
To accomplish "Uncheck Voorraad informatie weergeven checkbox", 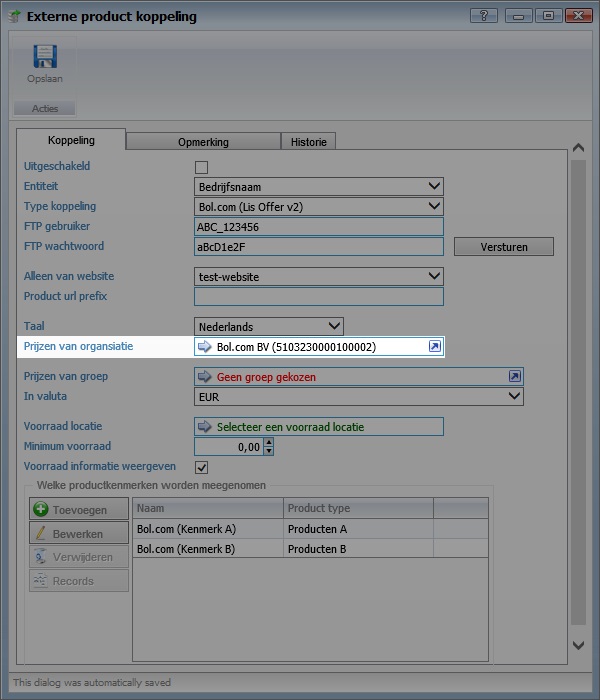I will [201, 467].
